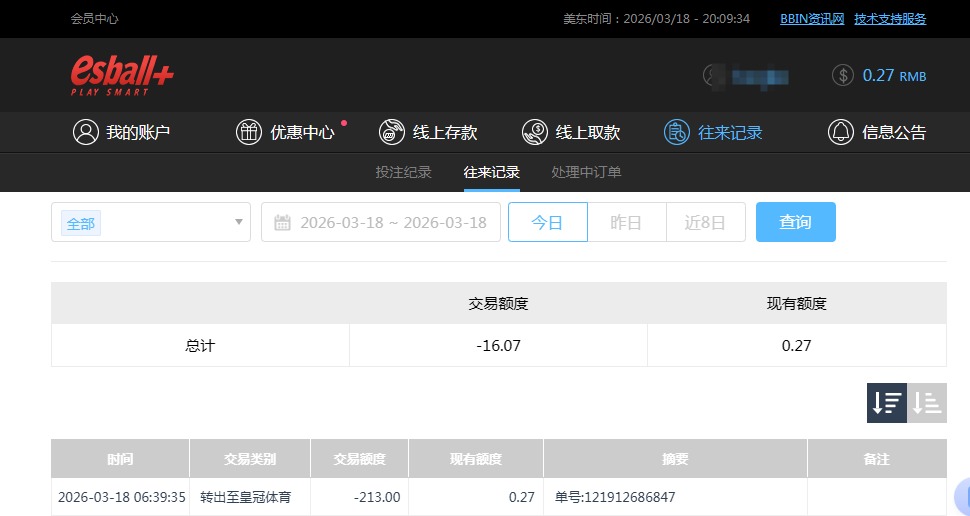Click the 总计 row label

(200, 345)
